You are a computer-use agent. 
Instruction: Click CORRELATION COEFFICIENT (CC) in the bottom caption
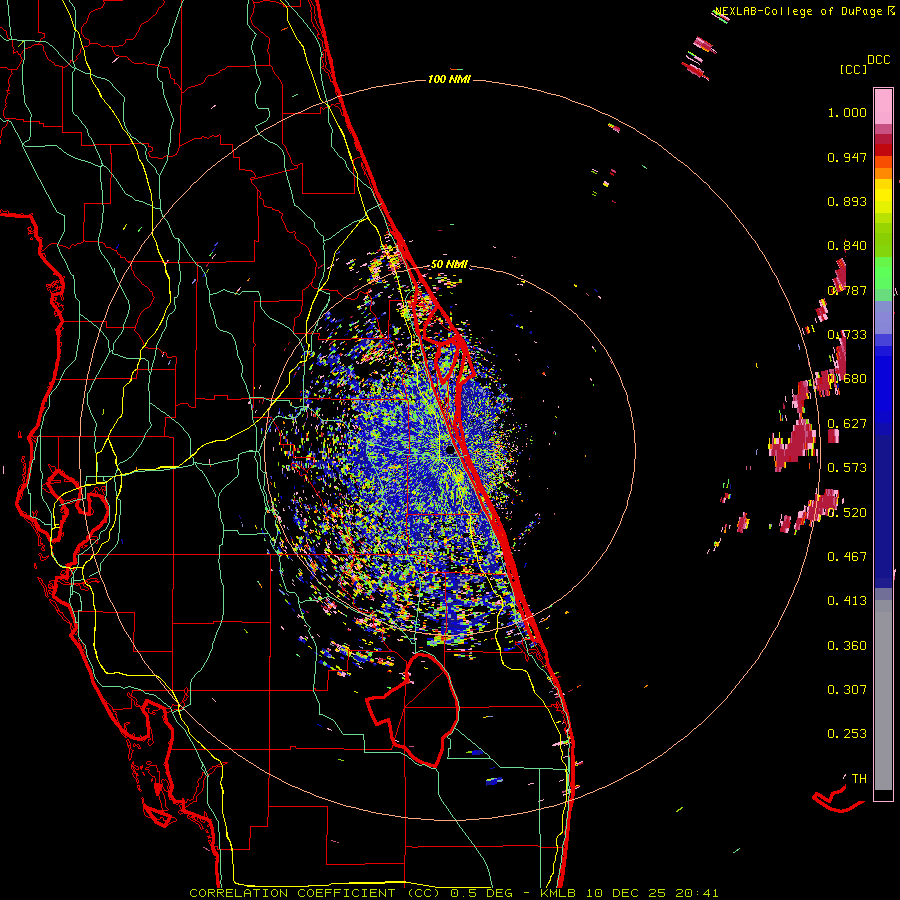click(x=315, y=893)
